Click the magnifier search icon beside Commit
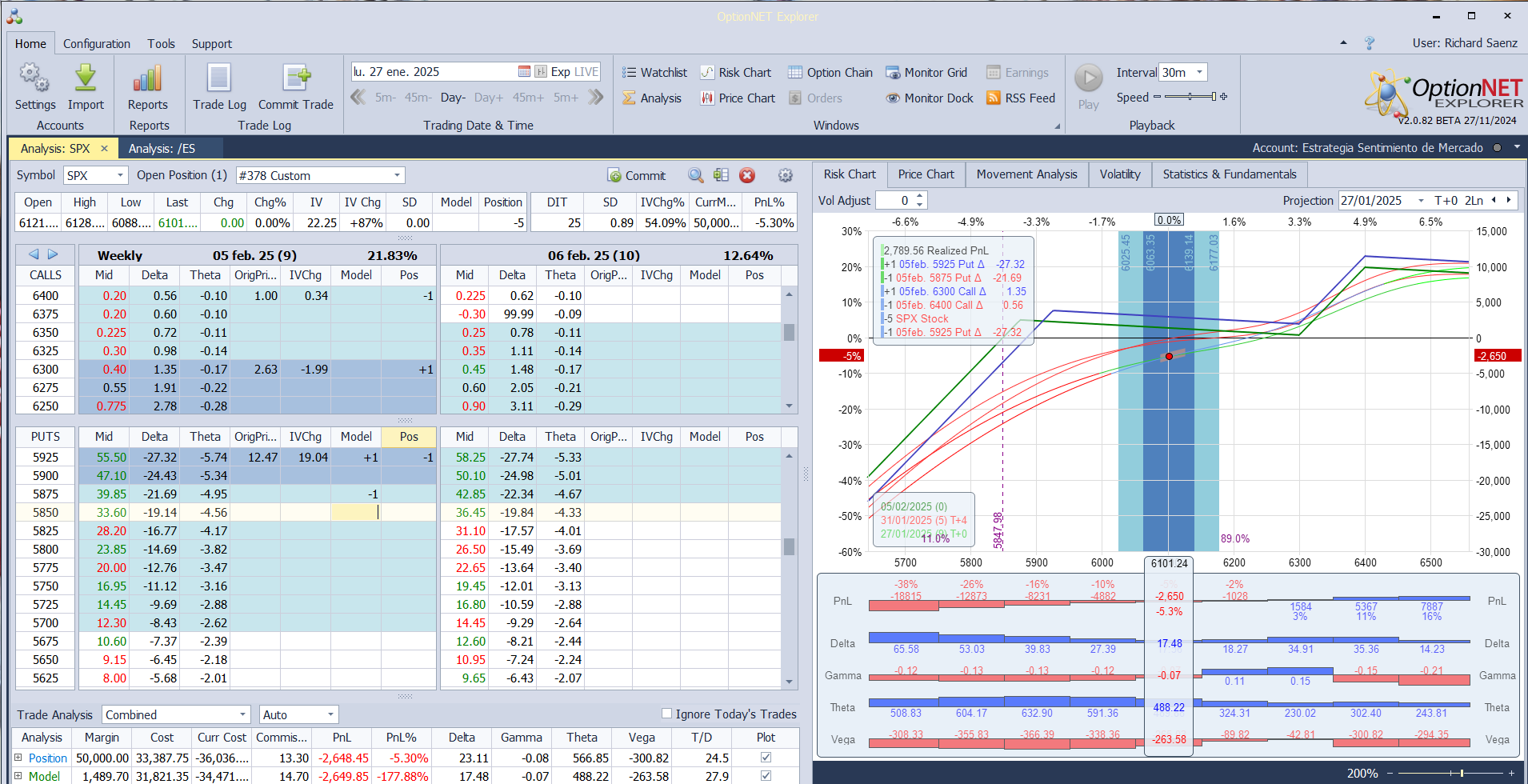The height and width of the screenshot is (784, 1528). click(696, 175)
